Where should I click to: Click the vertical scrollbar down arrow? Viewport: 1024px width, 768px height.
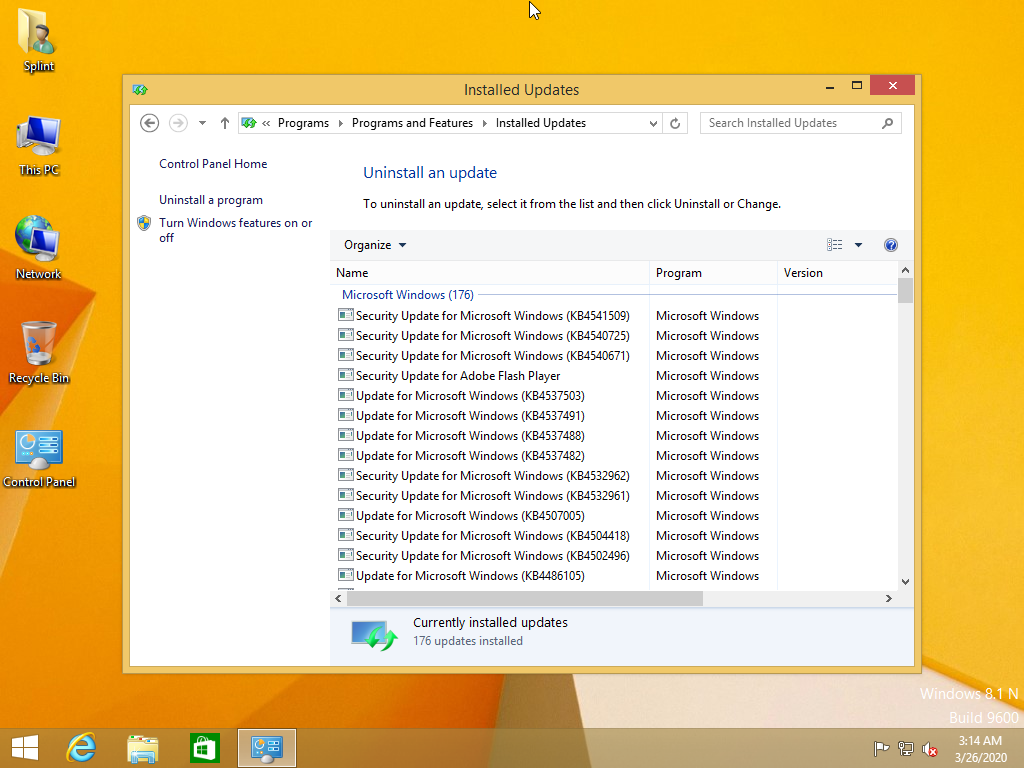pos(905,582)
